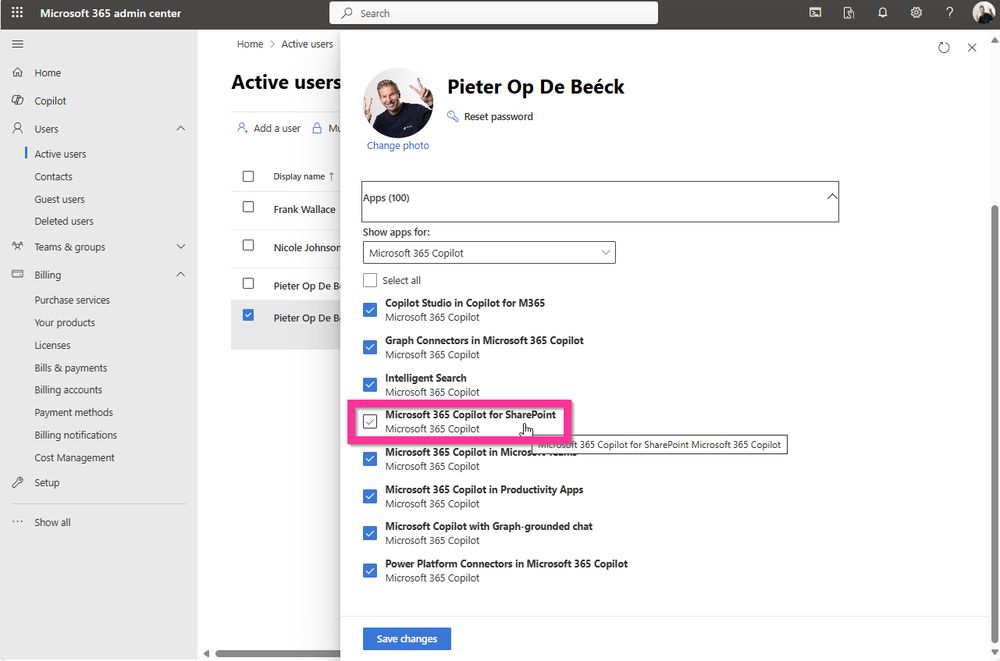Click the Copilot icon in sidebar
The width and height of the screenshot is (1000, 661).
tap(18, 101)
